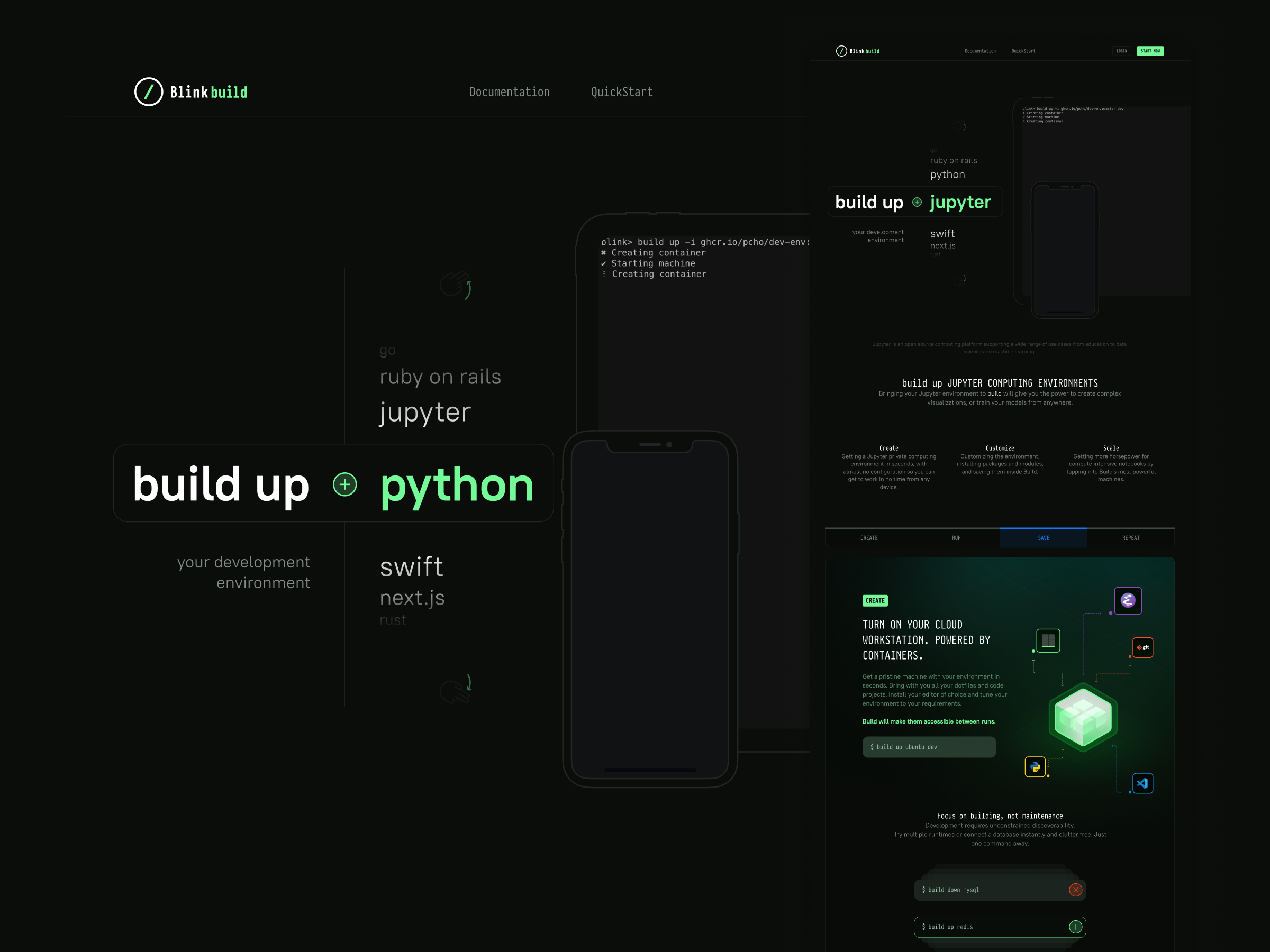Select the Emacs icon near the container graphic
The height and width of the screenshot is (952, 1270).
click(1128, 601)
